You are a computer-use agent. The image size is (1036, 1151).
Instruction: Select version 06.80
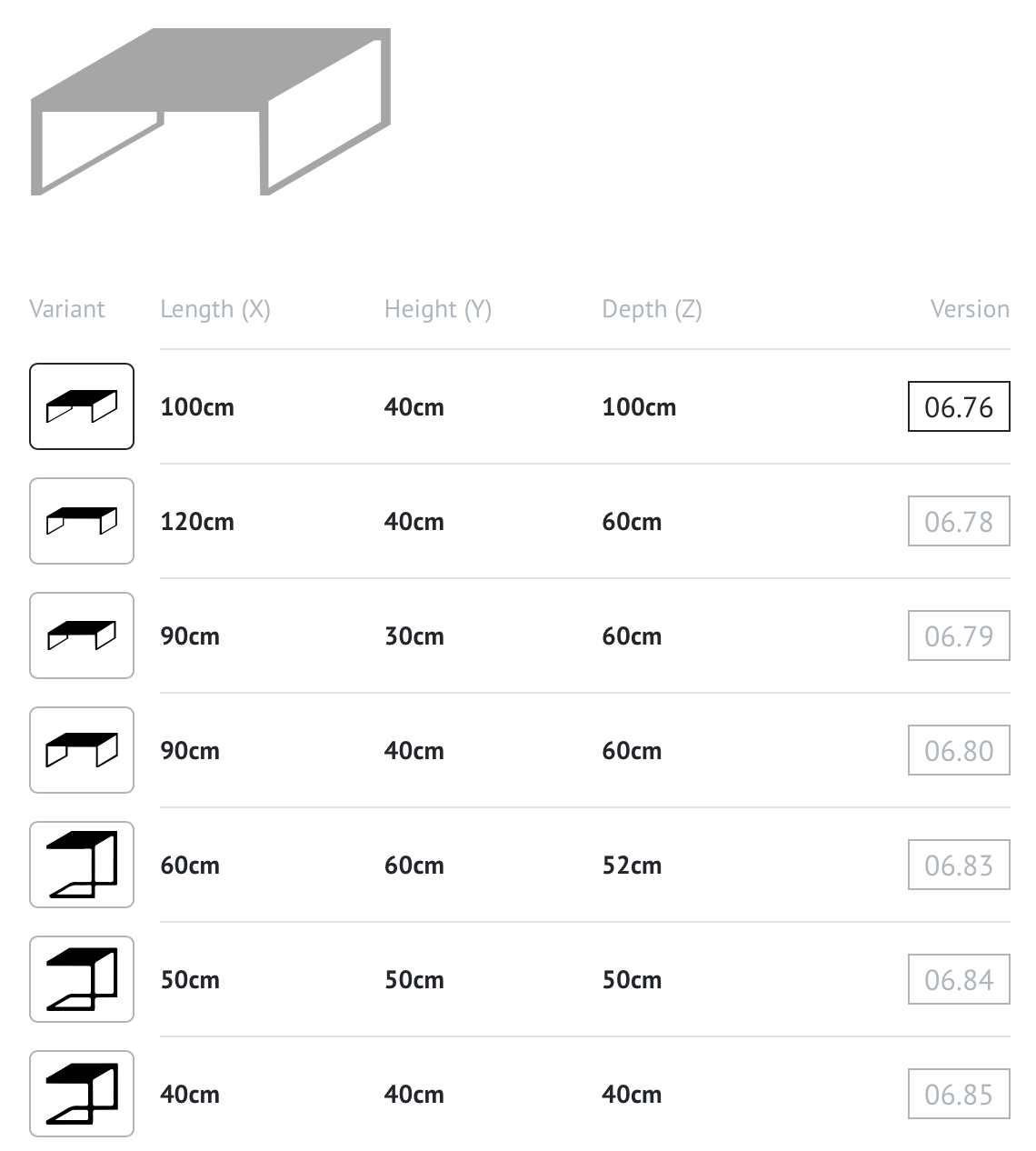pos(959,750)
